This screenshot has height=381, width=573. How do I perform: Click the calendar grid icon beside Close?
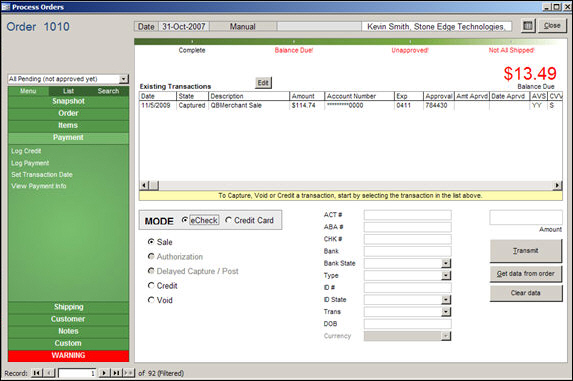(528, 26)
